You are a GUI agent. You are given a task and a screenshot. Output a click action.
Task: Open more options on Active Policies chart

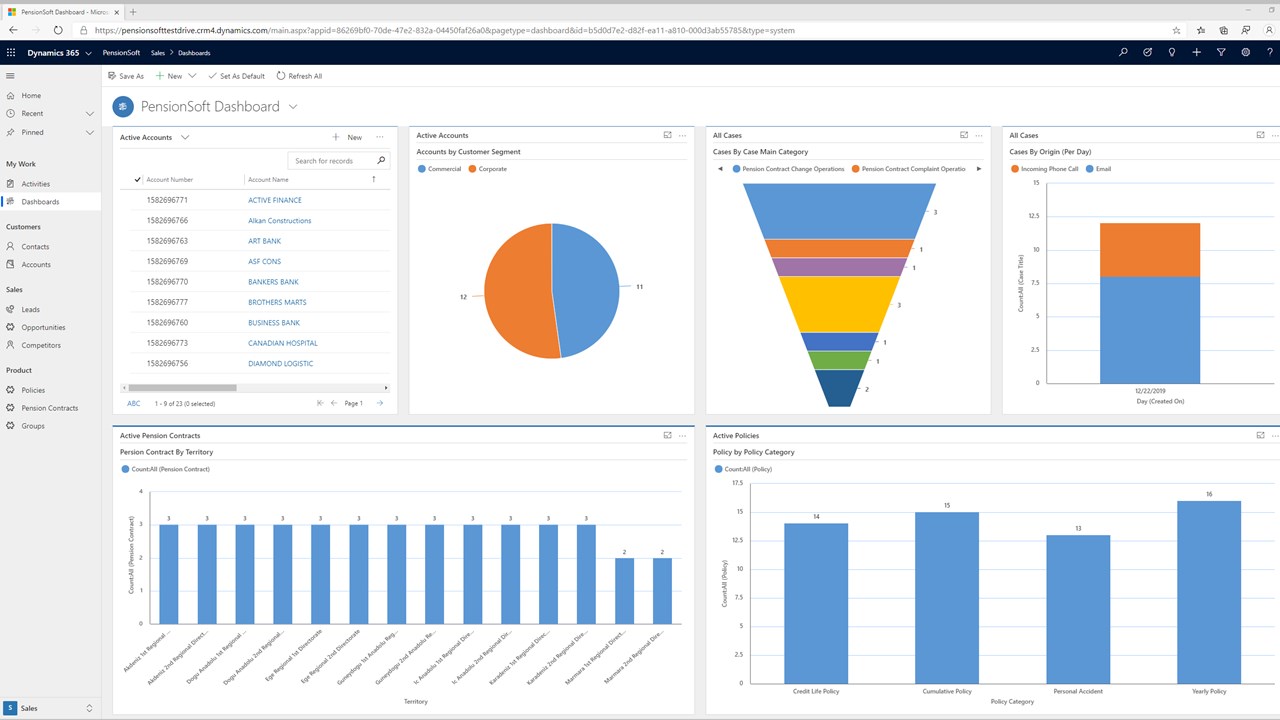click(1275, 436)
